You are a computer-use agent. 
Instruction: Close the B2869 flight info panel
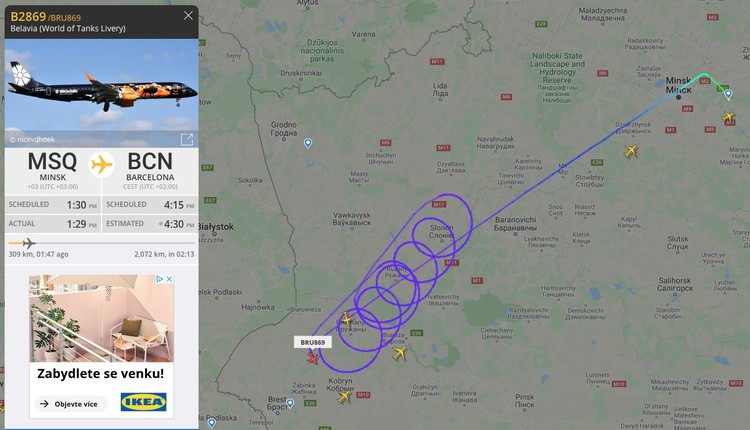point(188,15)
